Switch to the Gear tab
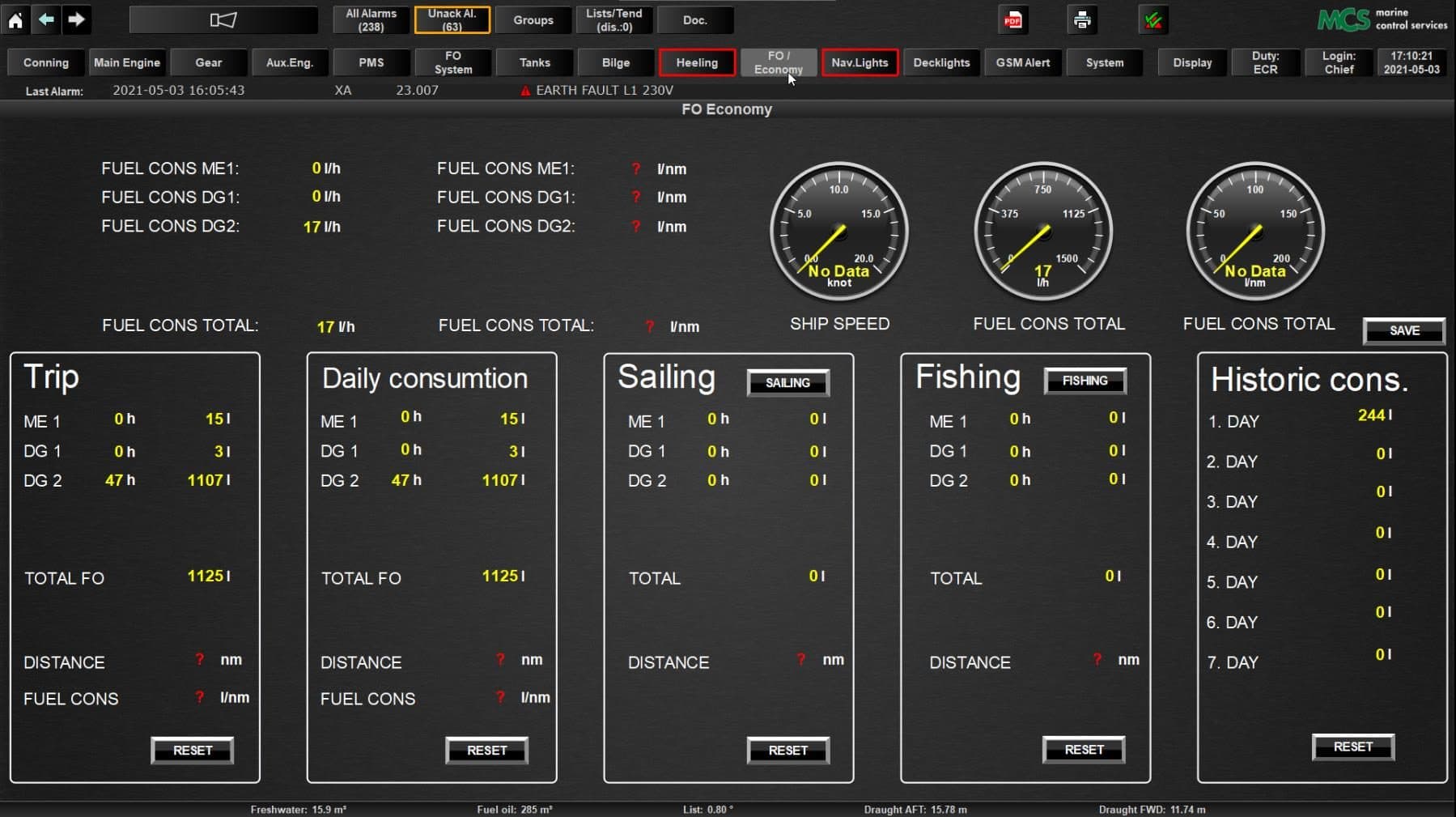 click(x=208, y=62)
